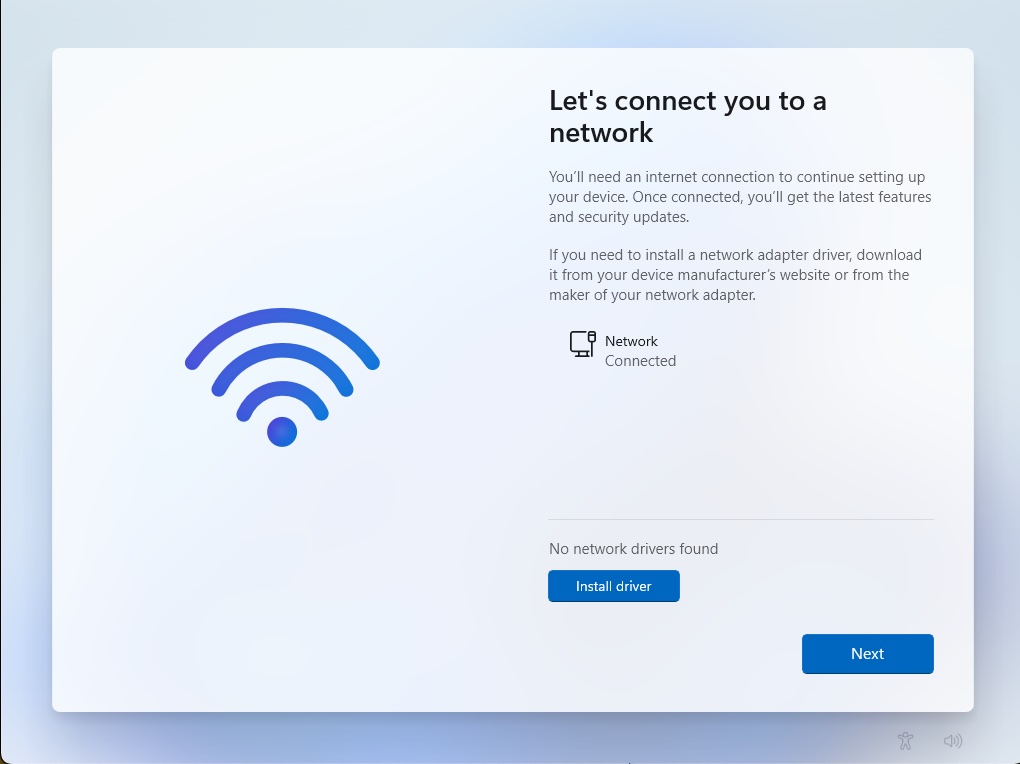Click 'maker of your network adapter.' line
Image resolution: width=1020 pixels, height=764 pixels.
[x=652, y=295]
